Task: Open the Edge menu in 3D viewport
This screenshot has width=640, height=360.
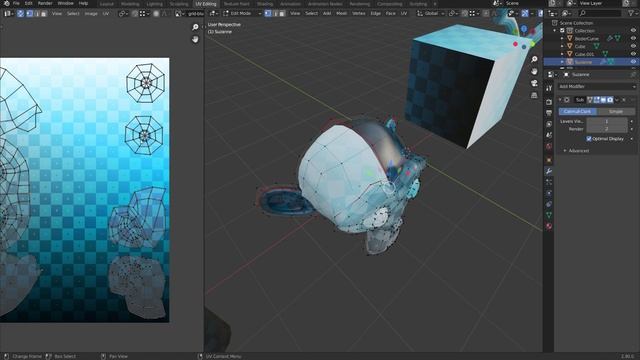Action: [376, 13]
